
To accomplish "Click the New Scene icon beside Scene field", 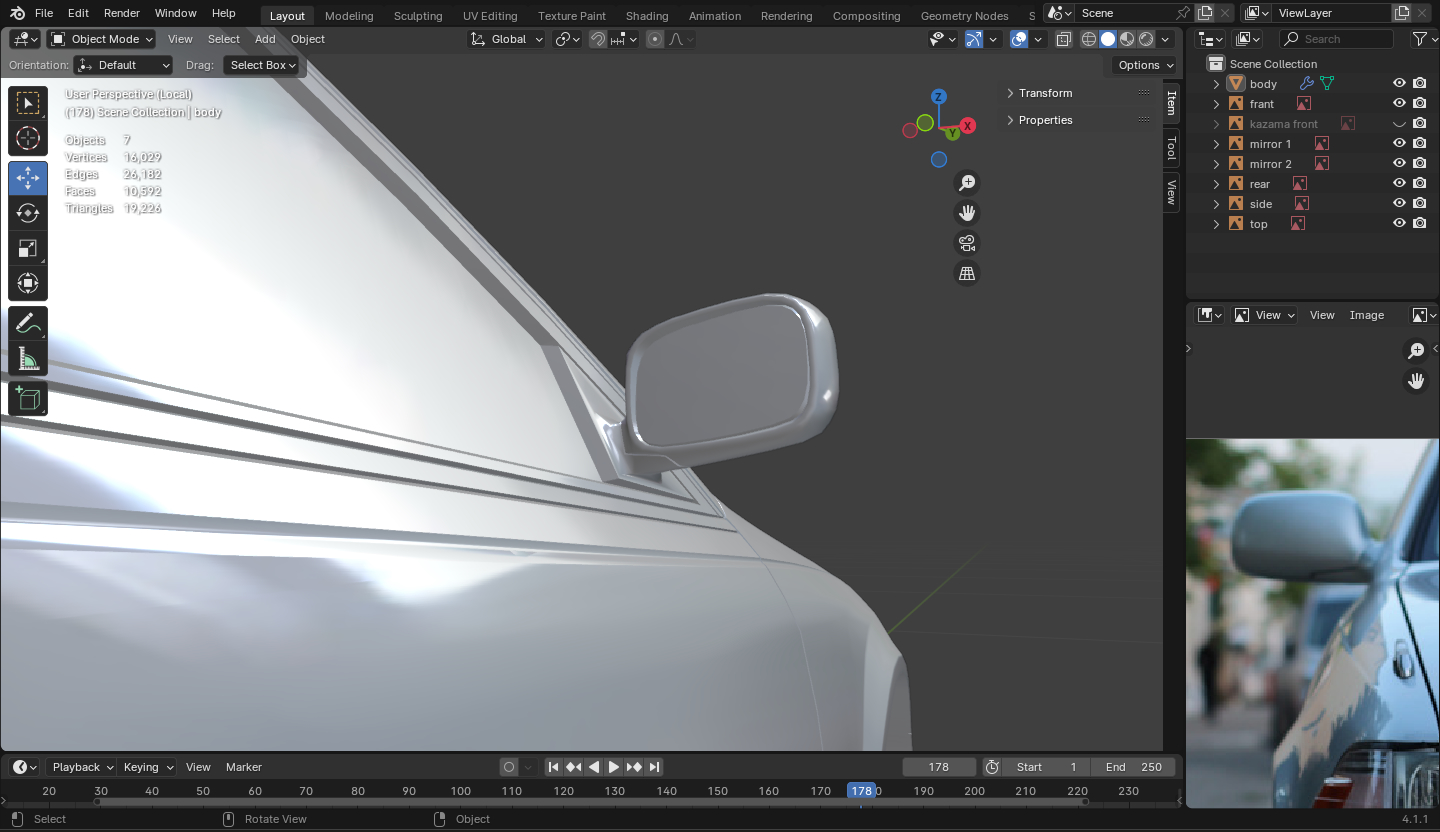I will pos(1205,13).
